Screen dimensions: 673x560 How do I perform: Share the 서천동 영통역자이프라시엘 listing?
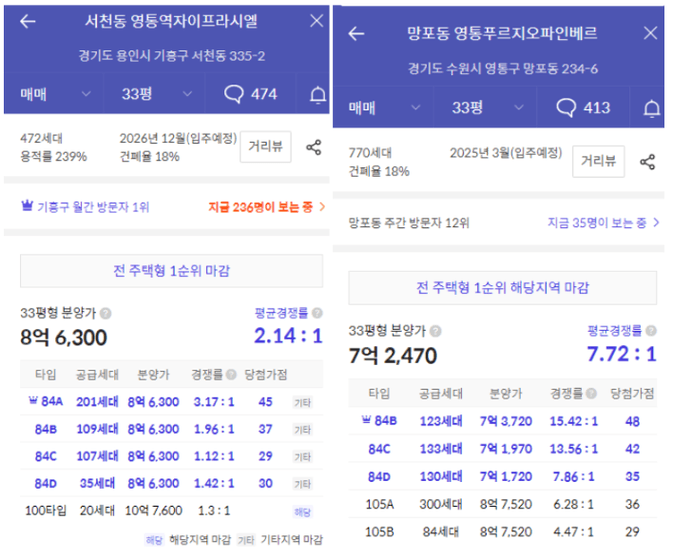click(x=313, y=147)
